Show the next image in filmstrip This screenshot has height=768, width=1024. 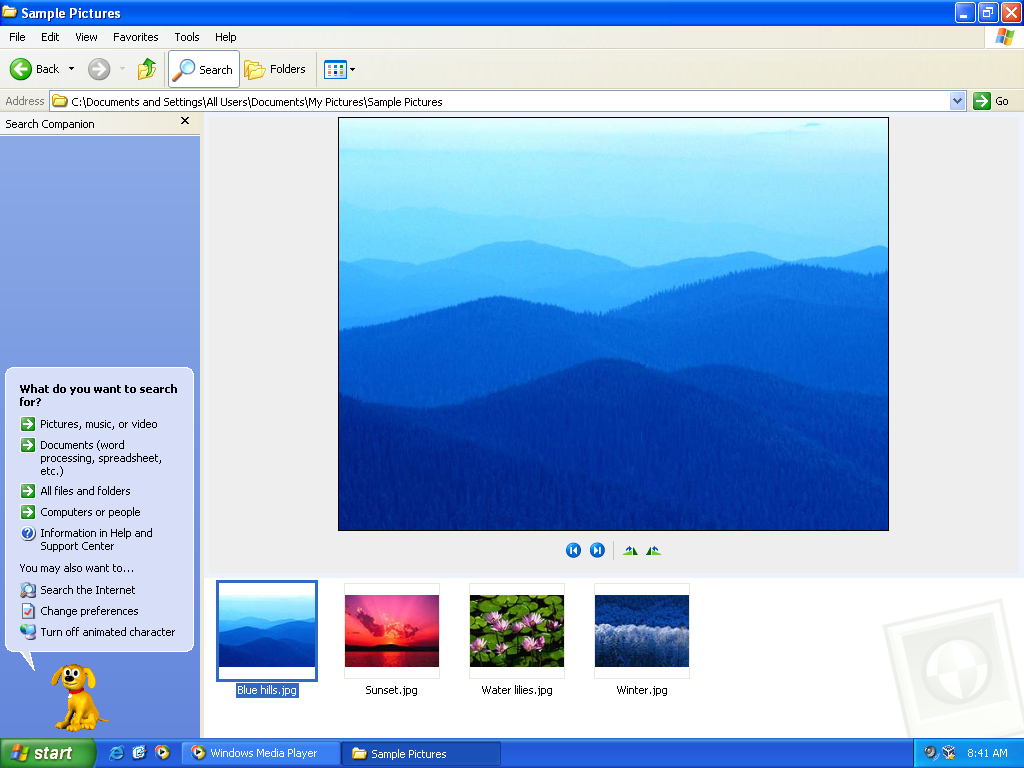597,551
